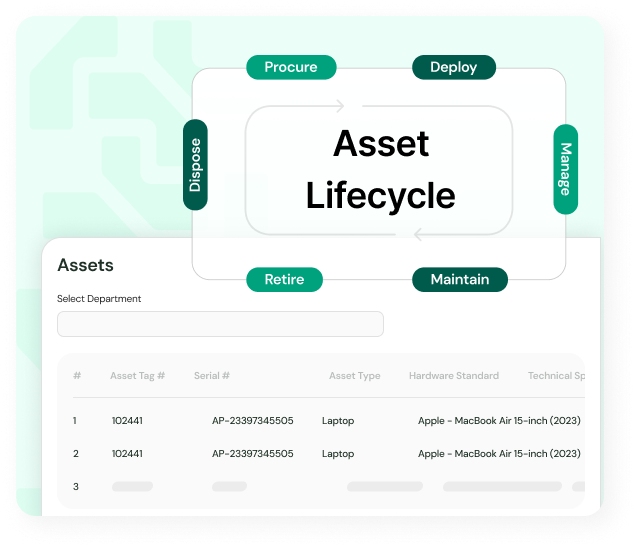Click the right arrow on lifecycle loop
This screenshot has height=548, width=636.
(x=340, y=105)
